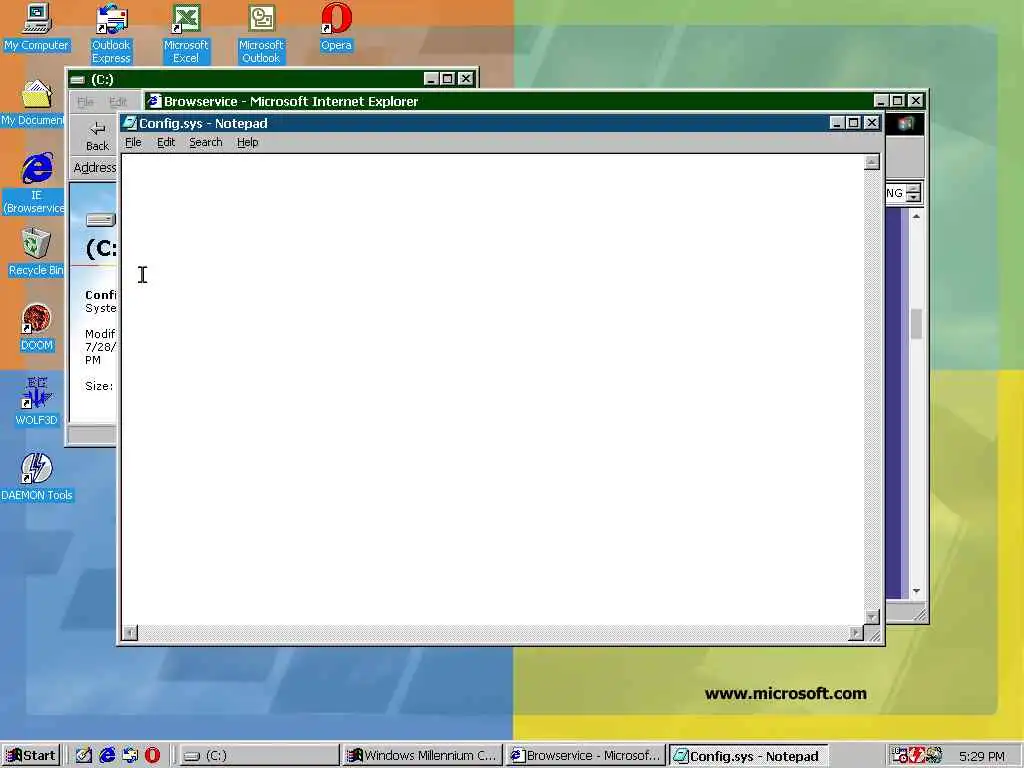Screen dimensions: 1024x768
Task: Click Notepad horizontal scrollbar left arrow
Action: click(130, 633)
